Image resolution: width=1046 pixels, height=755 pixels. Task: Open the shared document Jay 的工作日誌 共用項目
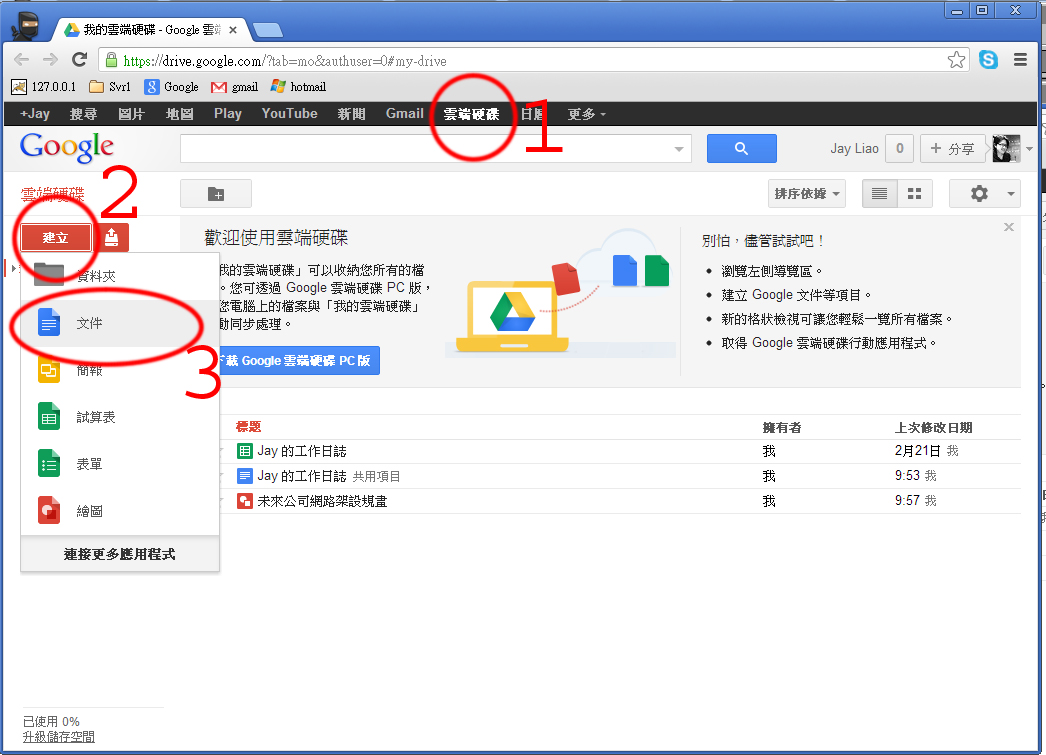point(329,476)
